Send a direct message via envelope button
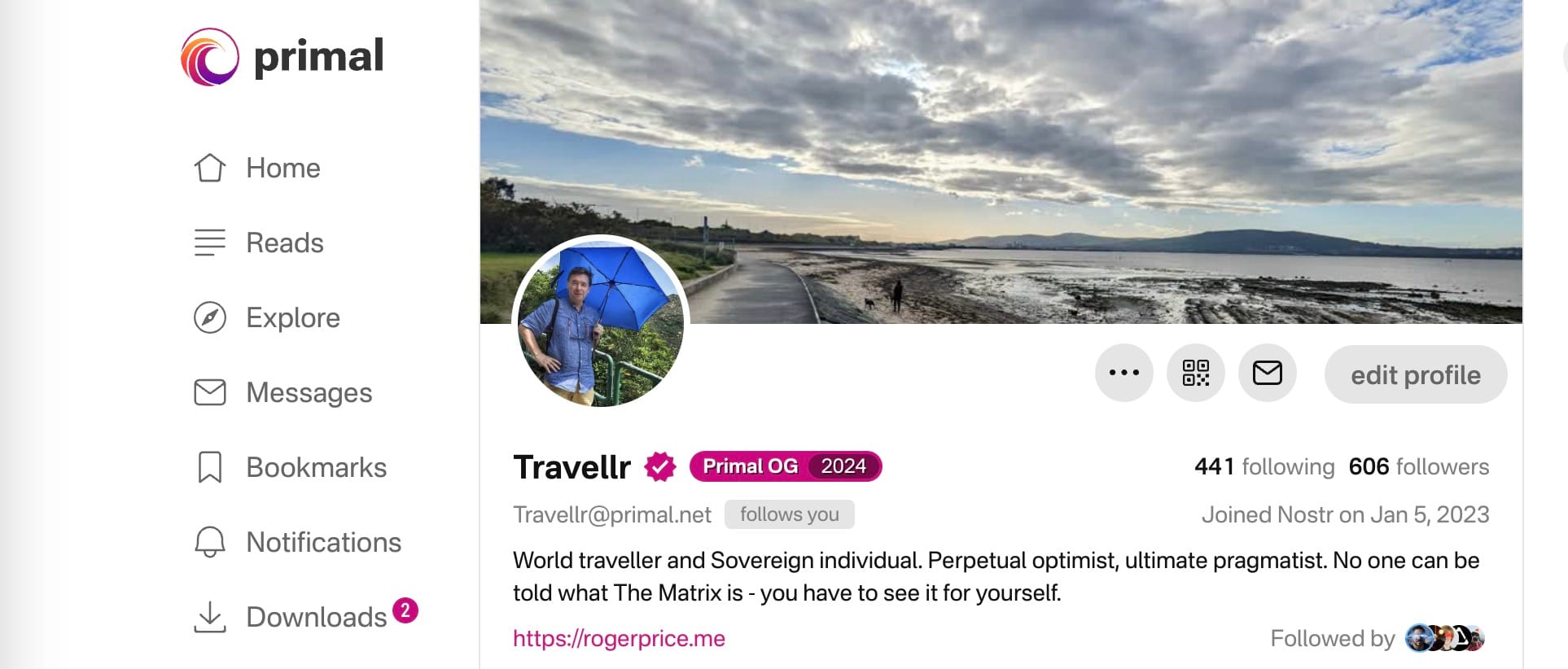The width and height of the screenshot is (1568, 669). [1268, 374]
